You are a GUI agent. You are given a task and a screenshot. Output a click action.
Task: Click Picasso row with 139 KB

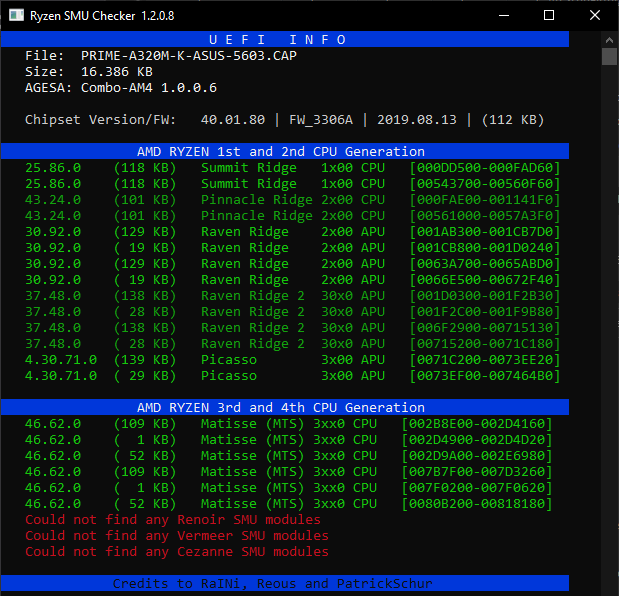(x=293, y=360)
